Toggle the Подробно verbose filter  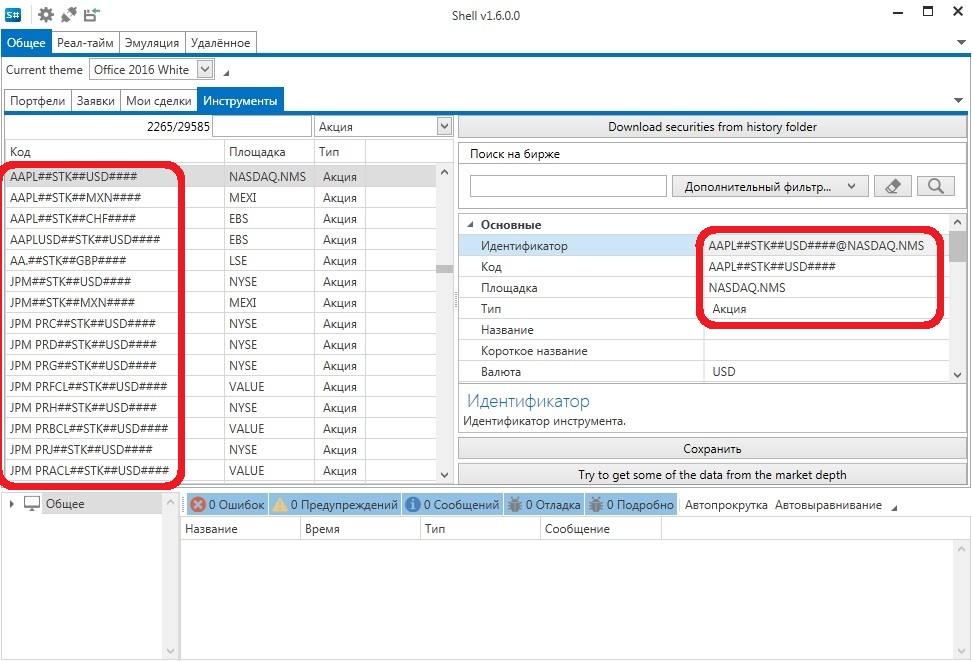631,505
